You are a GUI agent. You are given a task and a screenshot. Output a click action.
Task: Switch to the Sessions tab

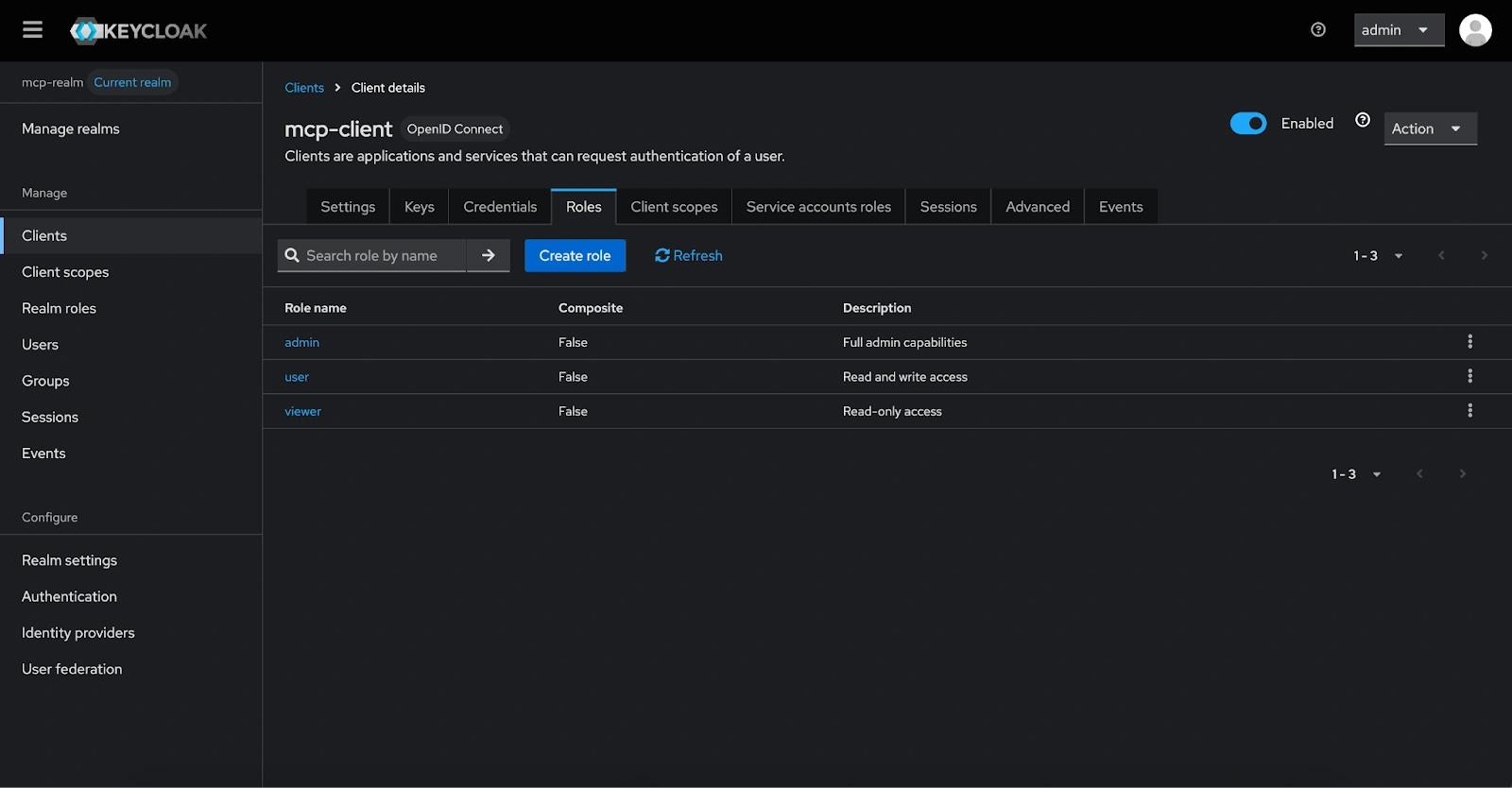948,207
